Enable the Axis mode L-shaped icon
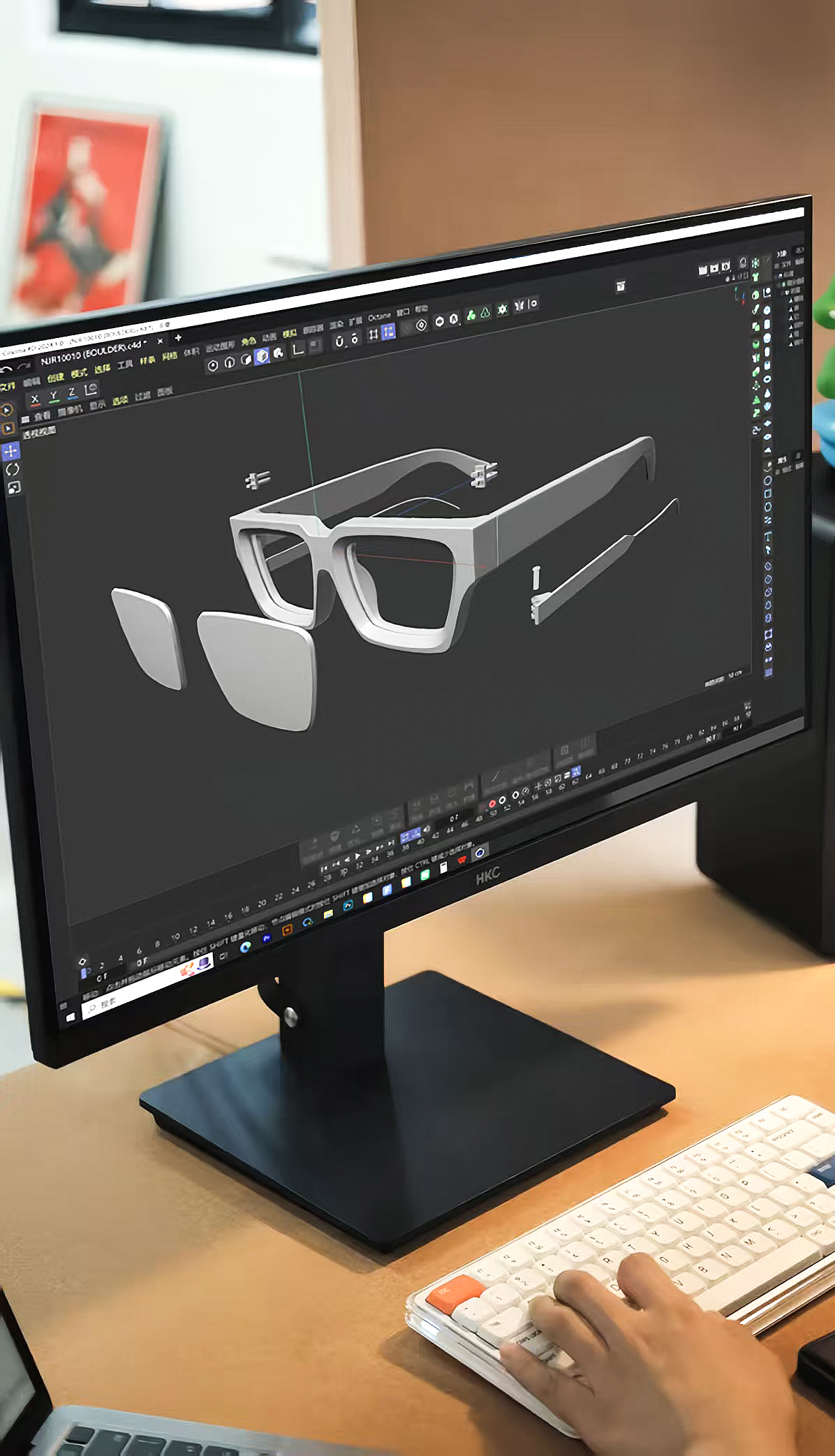835x1456 pixels. tap(297, 349)
